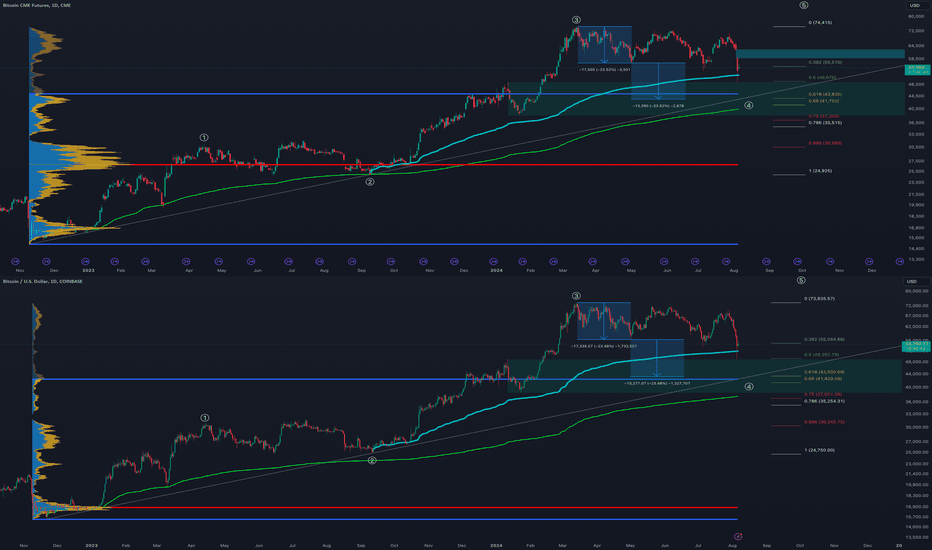Select current price label on Coinbase price axis
Screen dimensions: 932x550
915,345
